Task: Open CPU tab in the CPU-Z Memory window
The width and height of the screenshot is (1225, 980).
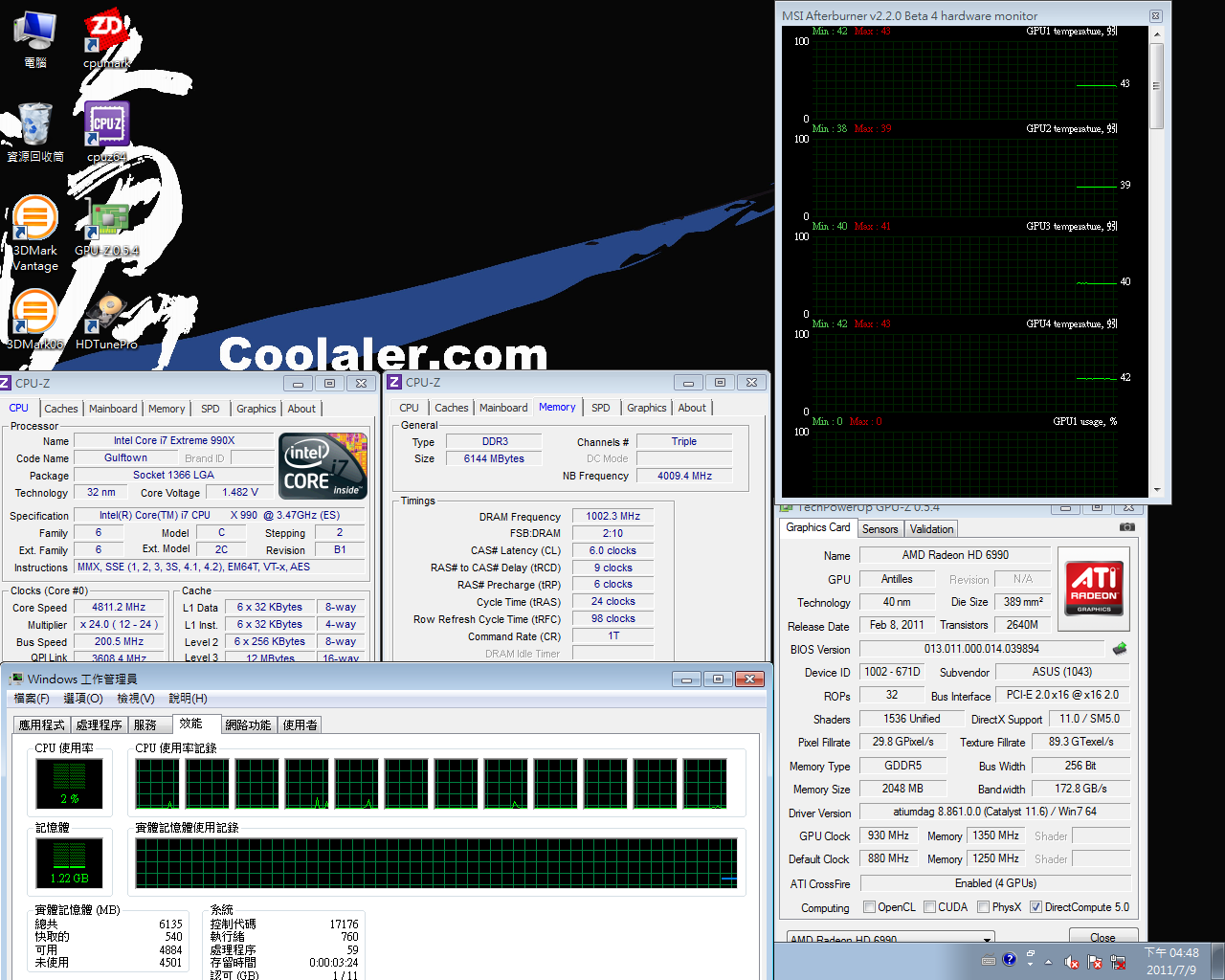Action: pos(410,408)
